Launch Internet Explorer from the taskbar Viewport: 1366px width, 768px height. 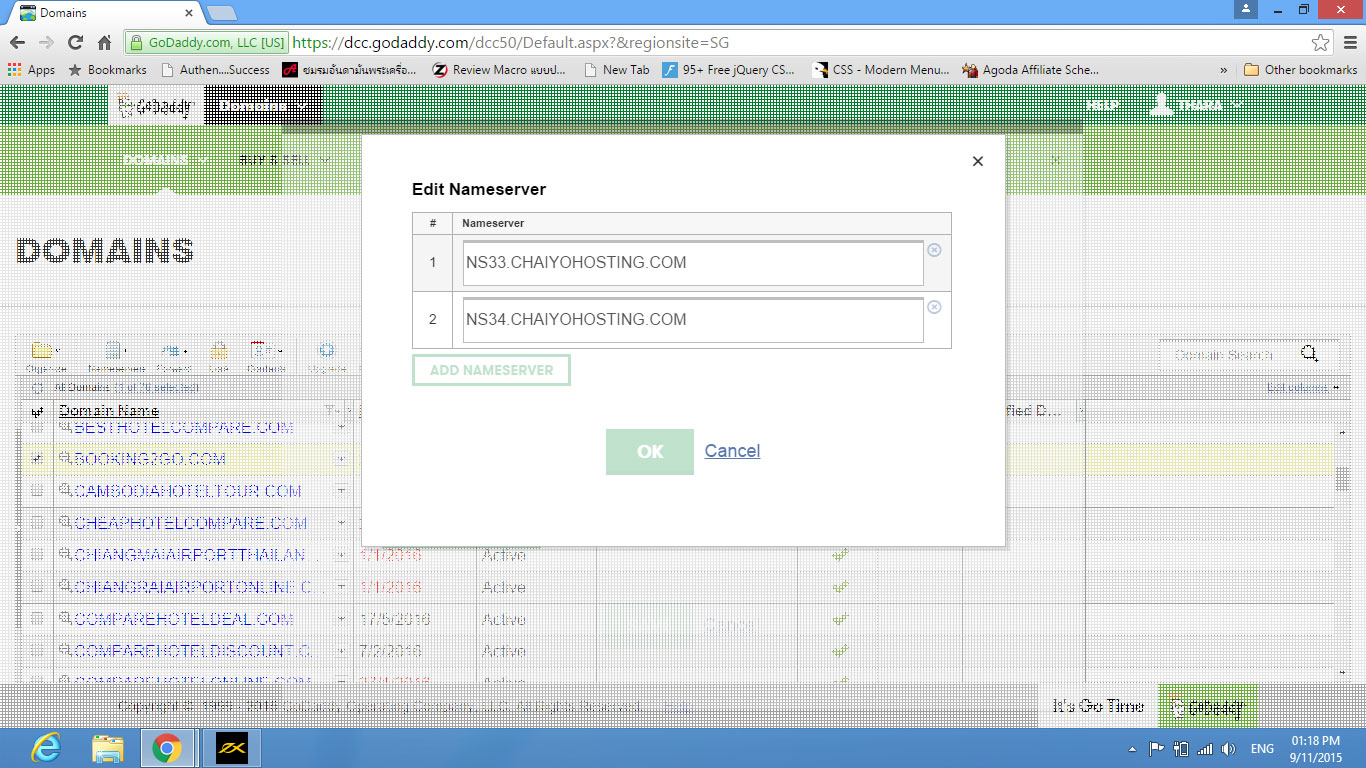tap(46, 748)
